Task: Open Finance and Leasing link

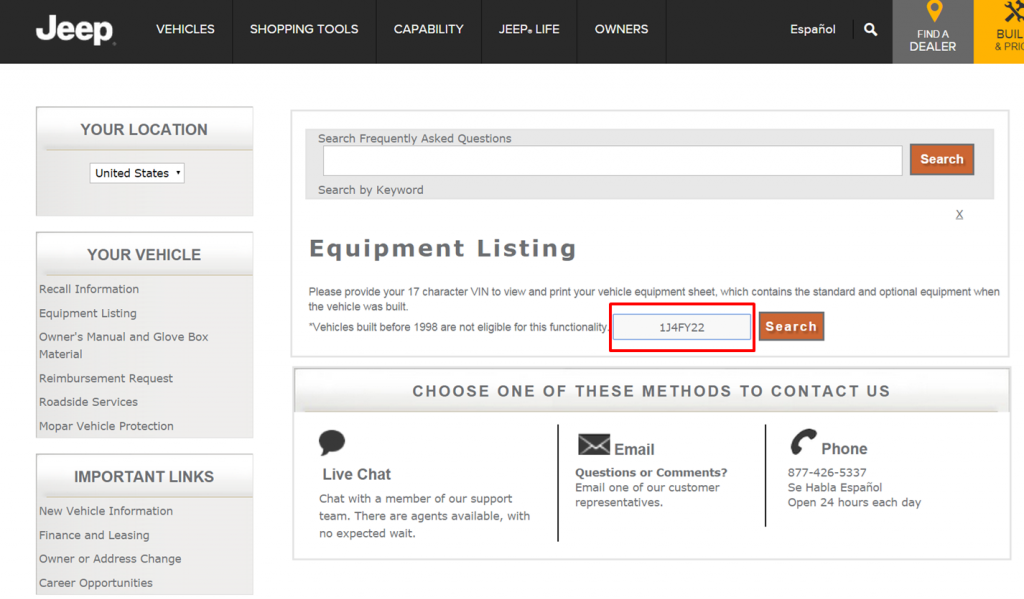Action: pos(94,535)
